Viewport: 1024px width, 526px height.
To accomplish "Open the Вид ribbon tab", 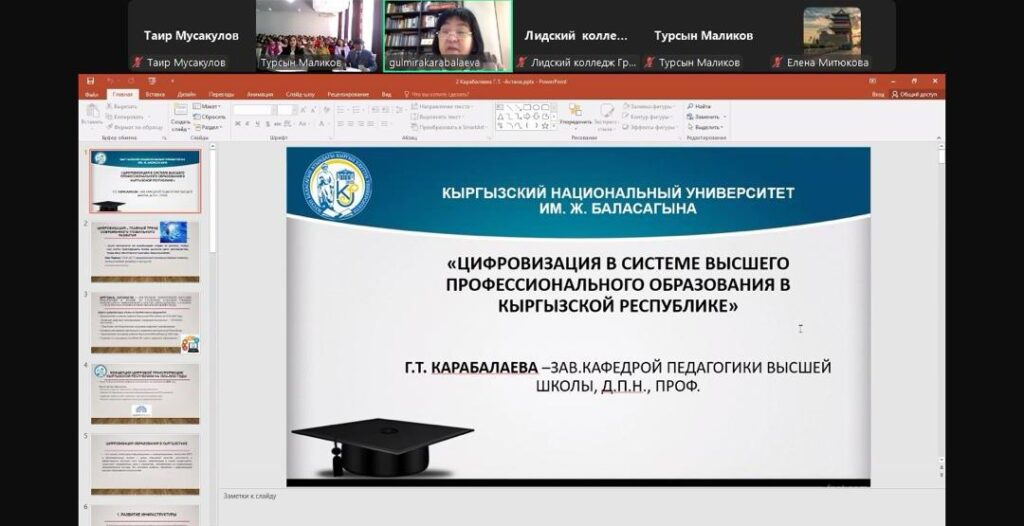I will pos(387,94).
